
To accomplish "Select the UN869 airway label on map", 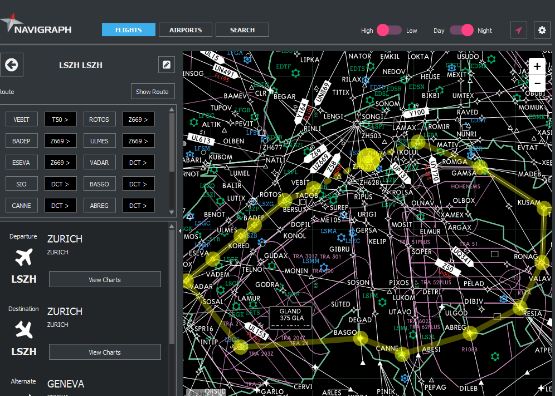I will coord(322,93).
